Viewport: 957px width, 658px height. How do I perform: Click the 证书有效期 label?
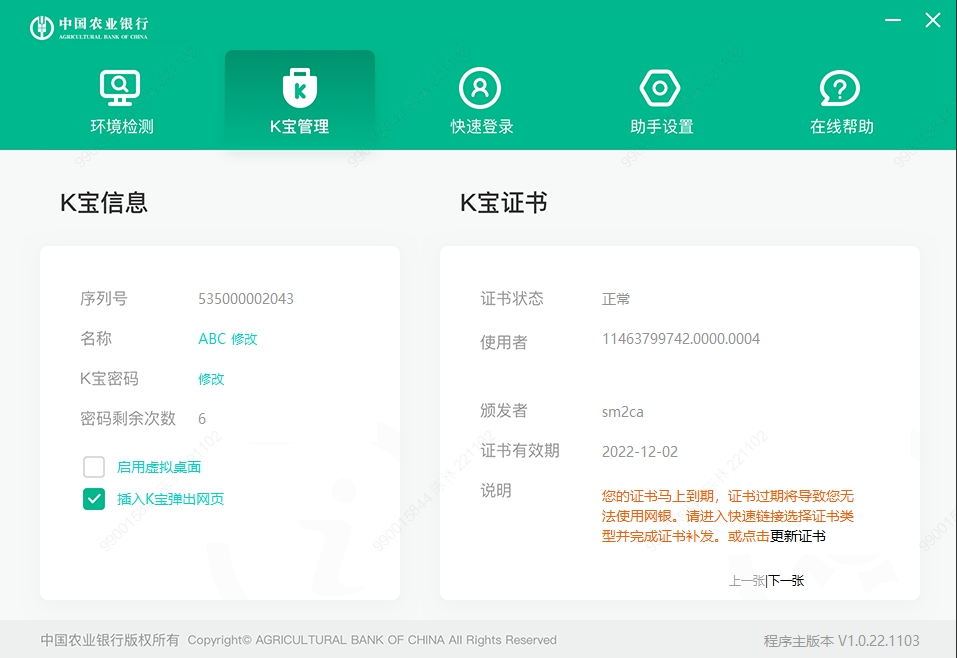pos(520,450)
